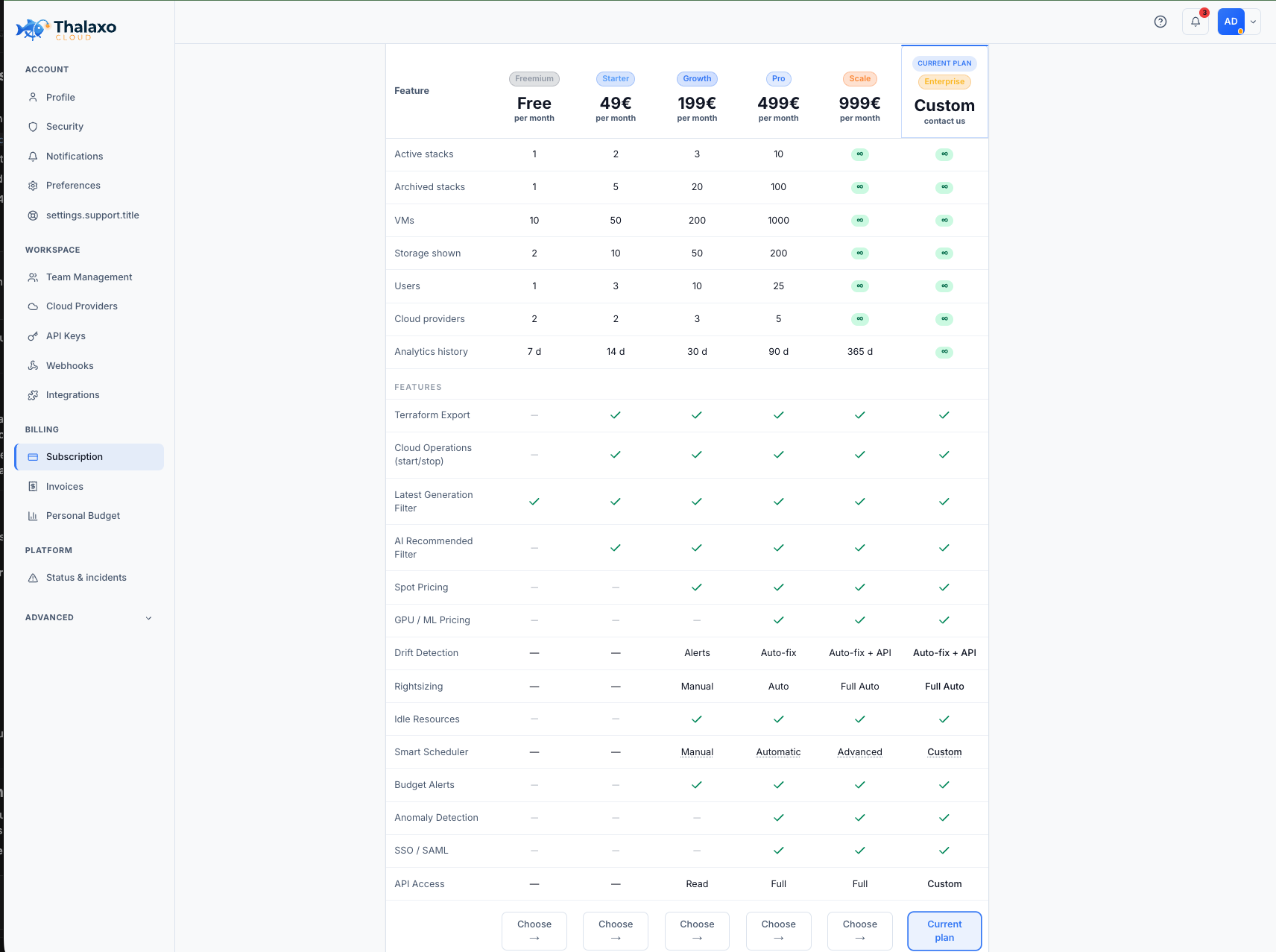Click the Personal Budget chart icon

click(x=33, y=516)
